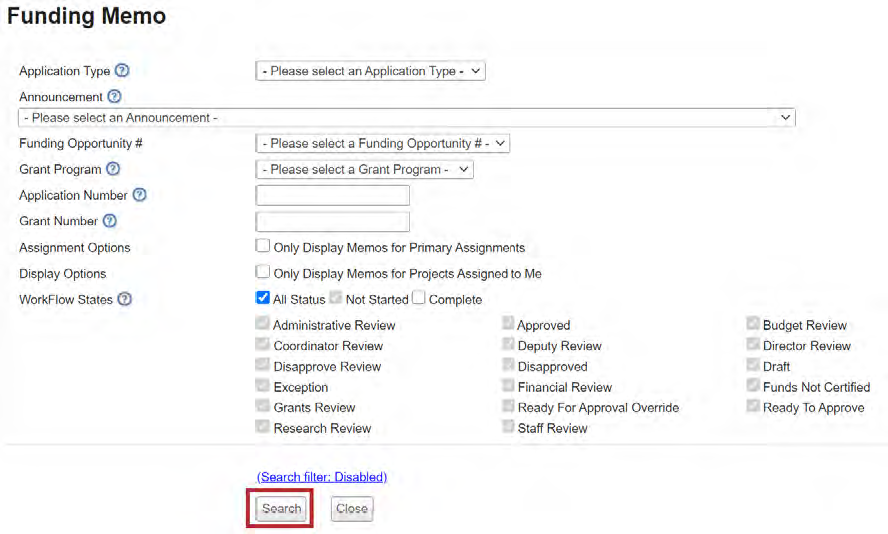Select the Administrative Review checkbox
This screenshot has height=534, width=888.
[x=263, y=324]
